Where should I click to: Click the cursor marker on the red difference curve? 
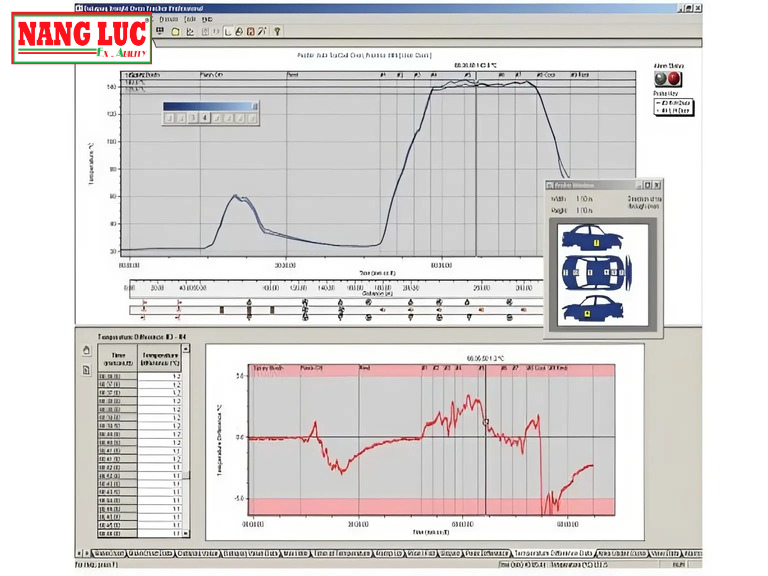pyautogui.click(x=486, y=423)
